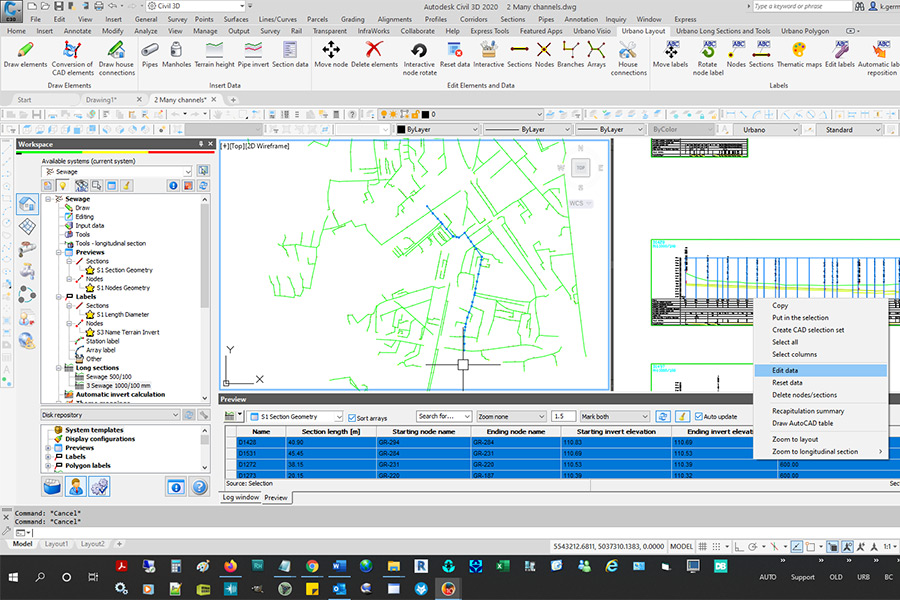The height and width of the screenshot is (600, 900).
Task: Open the Manholes insert tool
Action: [176, 55]
